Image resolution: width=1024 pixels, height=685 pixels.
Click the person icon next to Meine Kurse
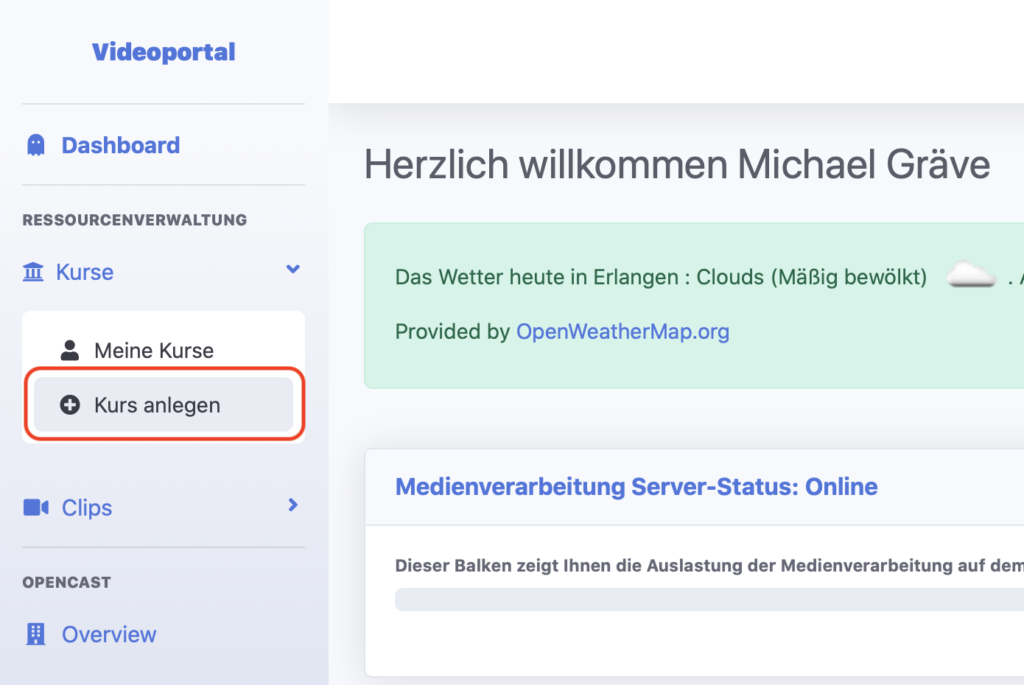tap(70, 349)
